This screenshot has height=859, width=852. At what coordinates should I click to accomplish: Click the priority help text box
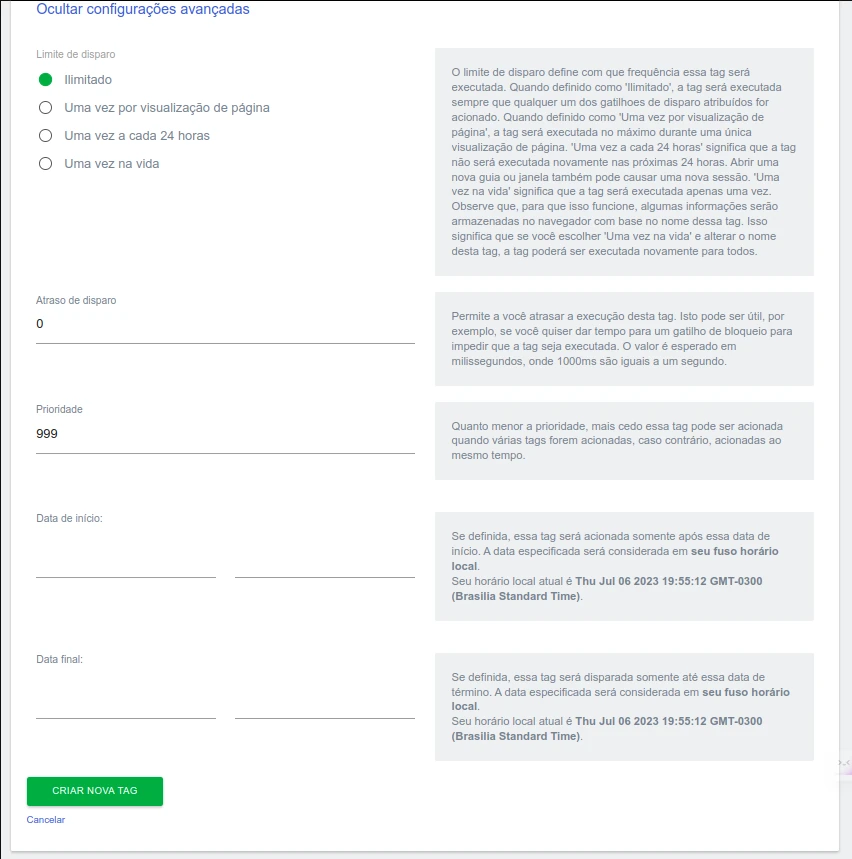(624, 441)
